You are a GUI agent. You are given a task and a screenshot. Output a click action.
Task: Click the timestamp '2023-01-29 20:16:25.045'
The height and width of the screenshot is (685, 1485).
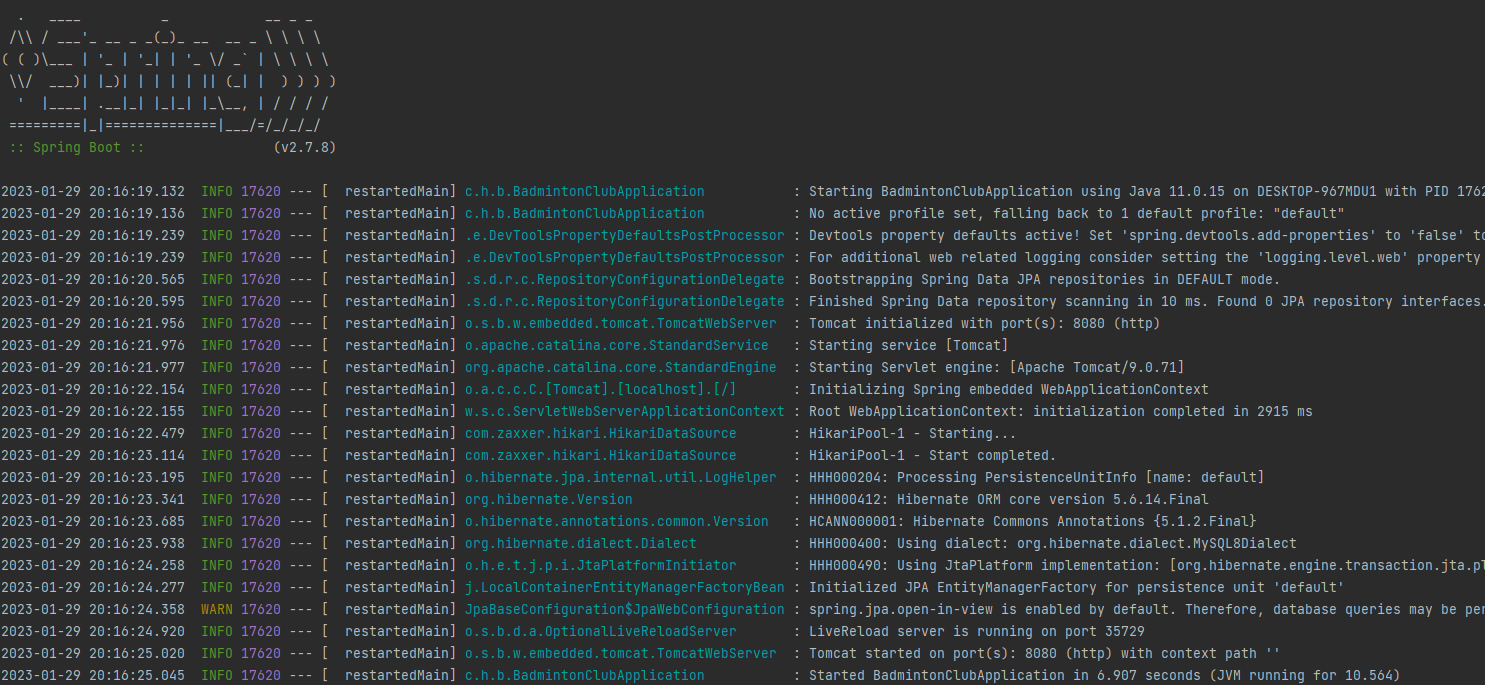93,675
